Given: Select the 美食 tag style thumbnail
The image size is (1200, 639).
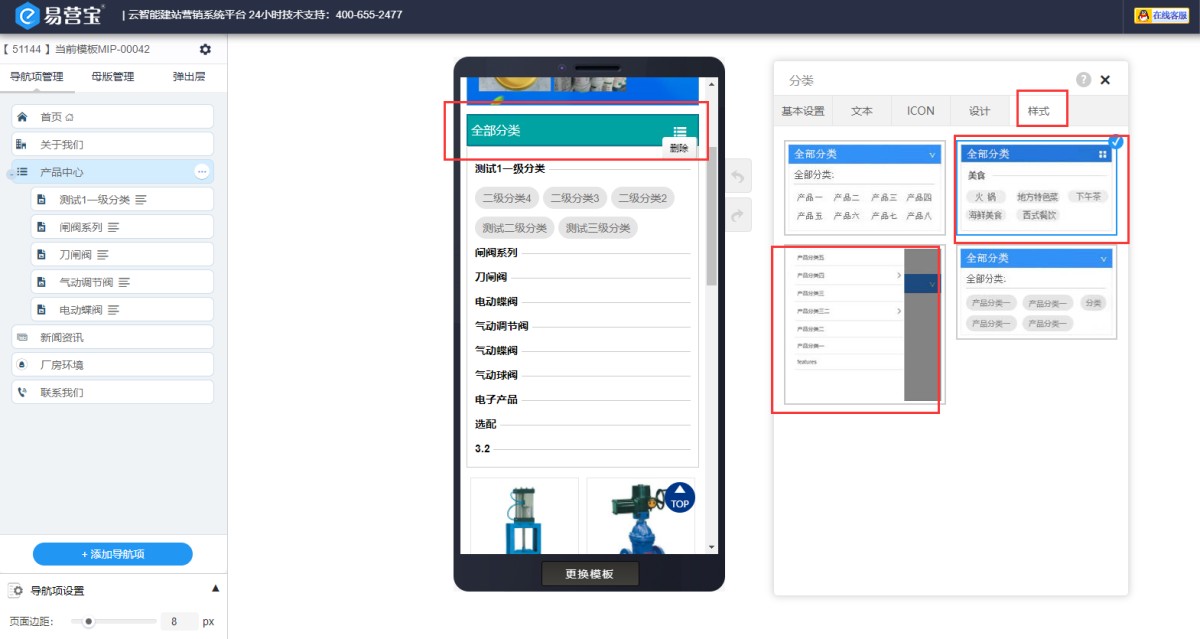Looking at the screenshot, I should click(x=1038, y=187).
